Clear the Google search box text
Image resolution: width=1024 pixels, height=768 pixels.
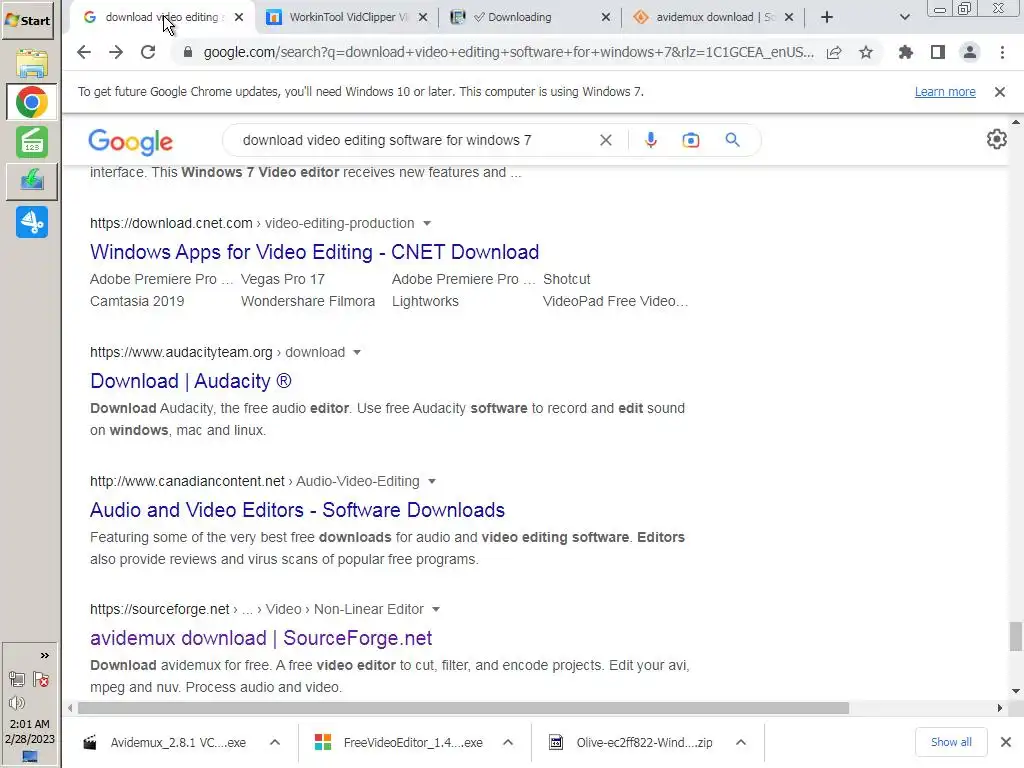605,140
